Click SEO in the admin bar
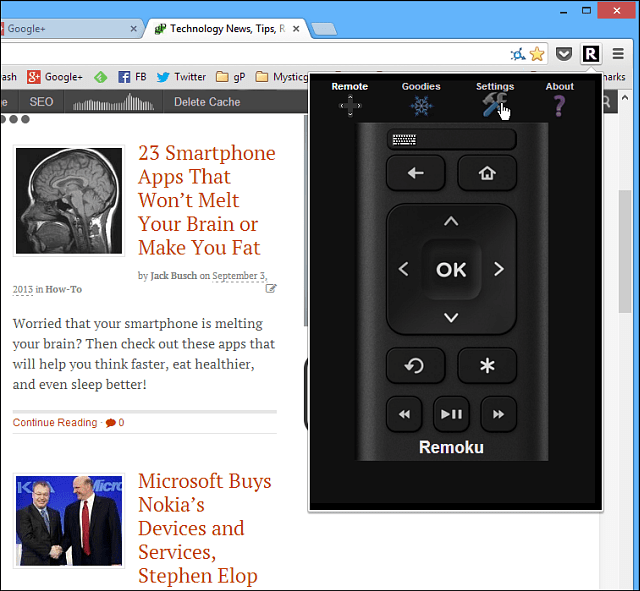640x591 pixels. click(41, 102)
